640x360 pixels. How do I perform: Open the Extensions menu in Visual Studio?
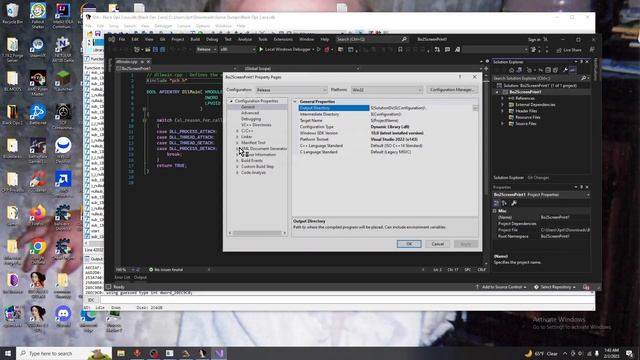(x=283, y=40)
